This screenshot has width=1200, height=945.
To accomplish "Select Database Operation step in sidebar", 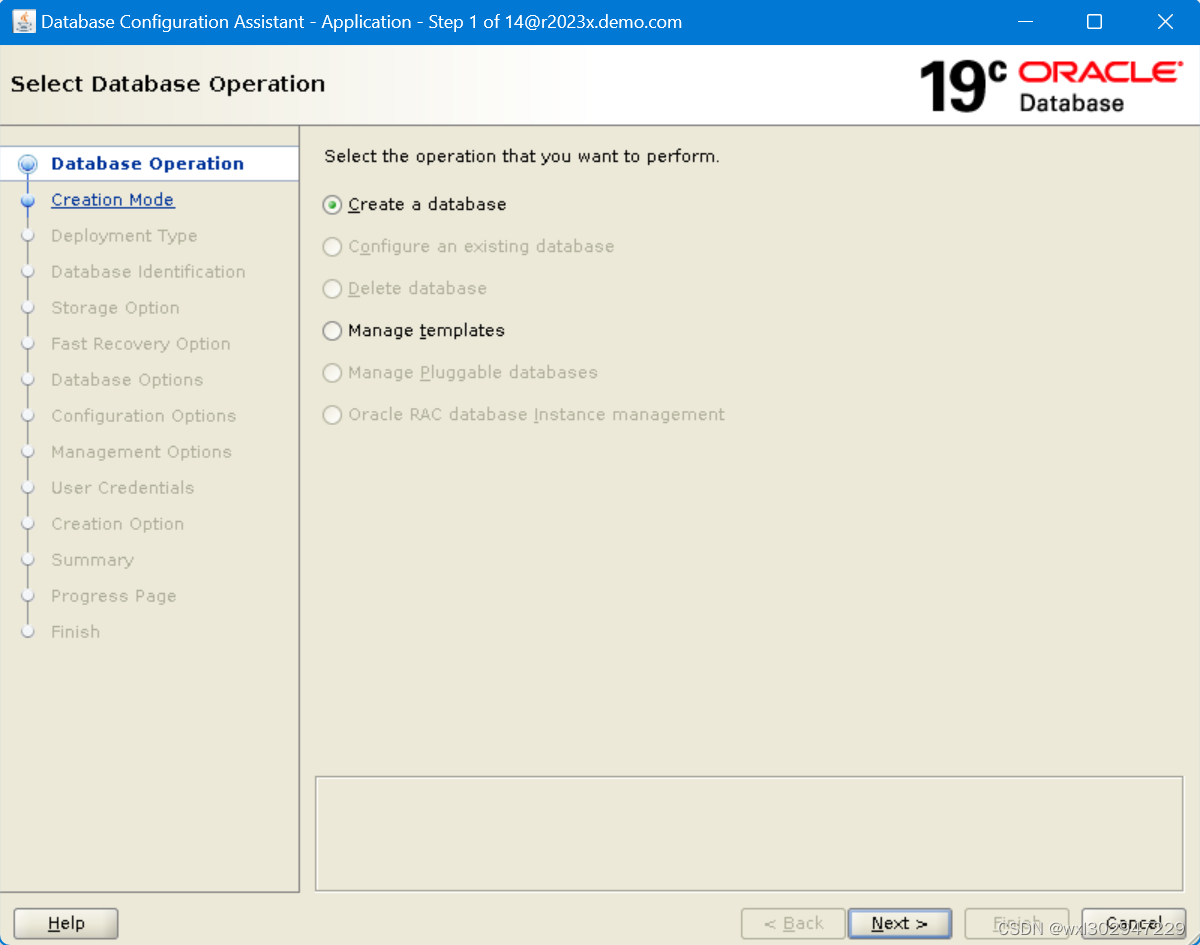I will pos(147,164).
